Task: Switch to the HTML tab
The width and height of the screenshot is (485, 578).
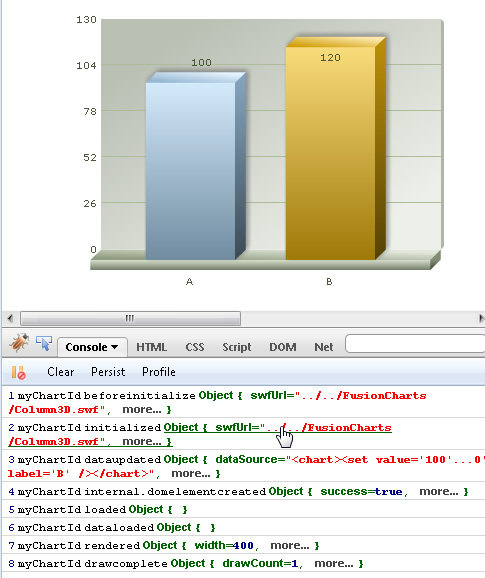Action: click(151, 347)
